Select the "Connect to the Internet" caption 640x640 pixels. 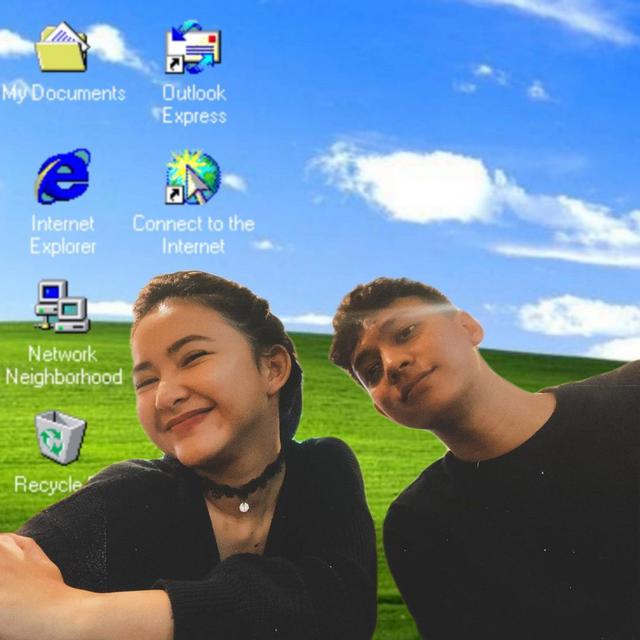[x=193, y=234]
